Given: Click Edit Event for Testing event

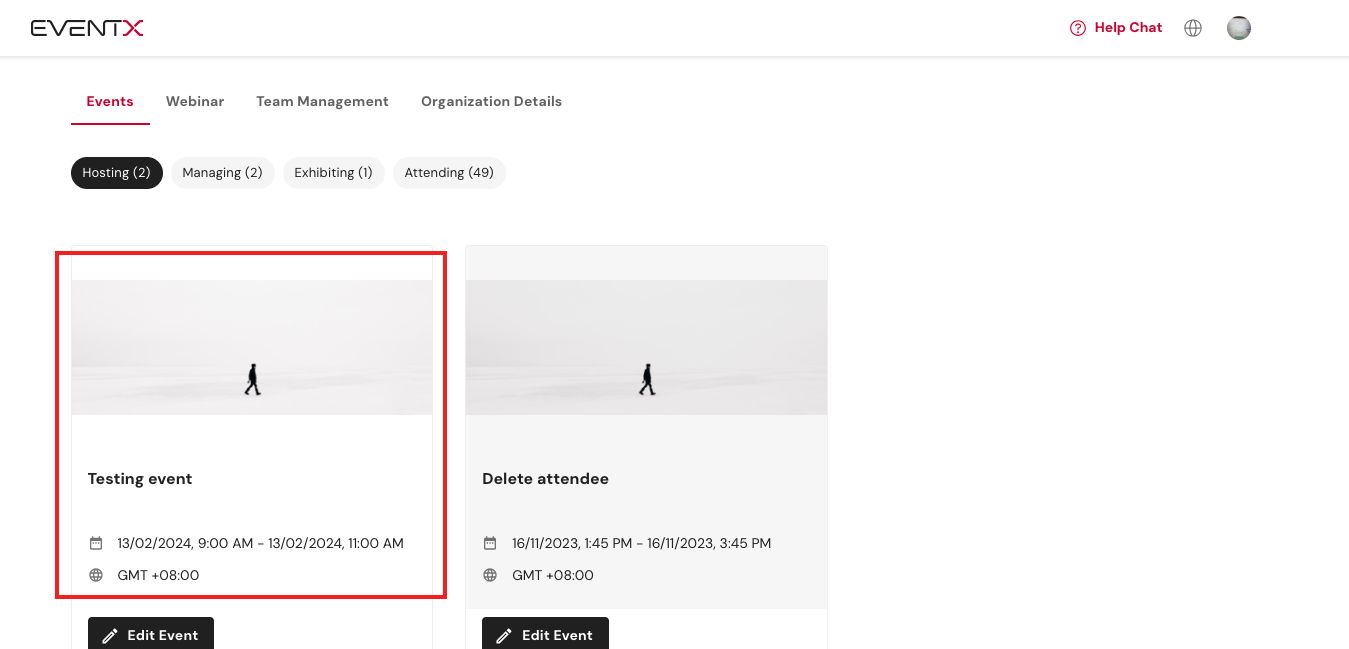Looking at the screenshot, I should 151,634.
